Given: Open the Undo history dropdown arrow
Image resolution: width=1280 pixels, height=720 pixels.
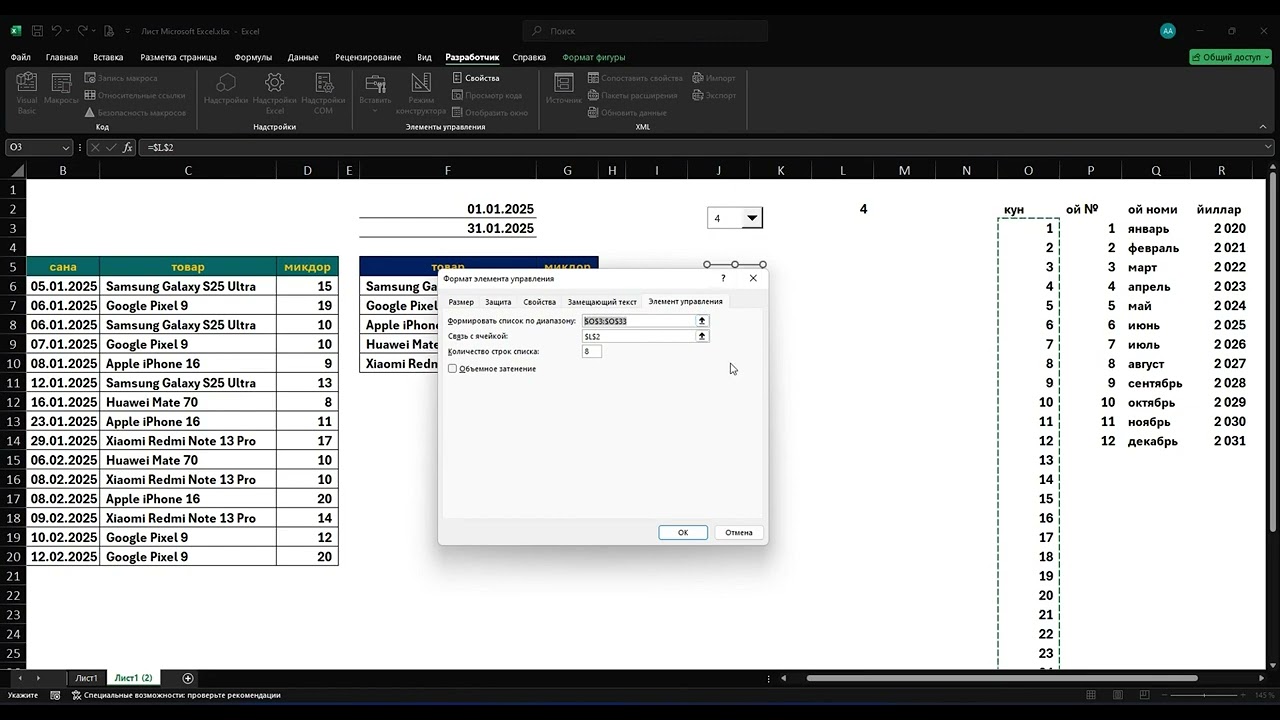Looking at the screenshot, I should 68,31.
